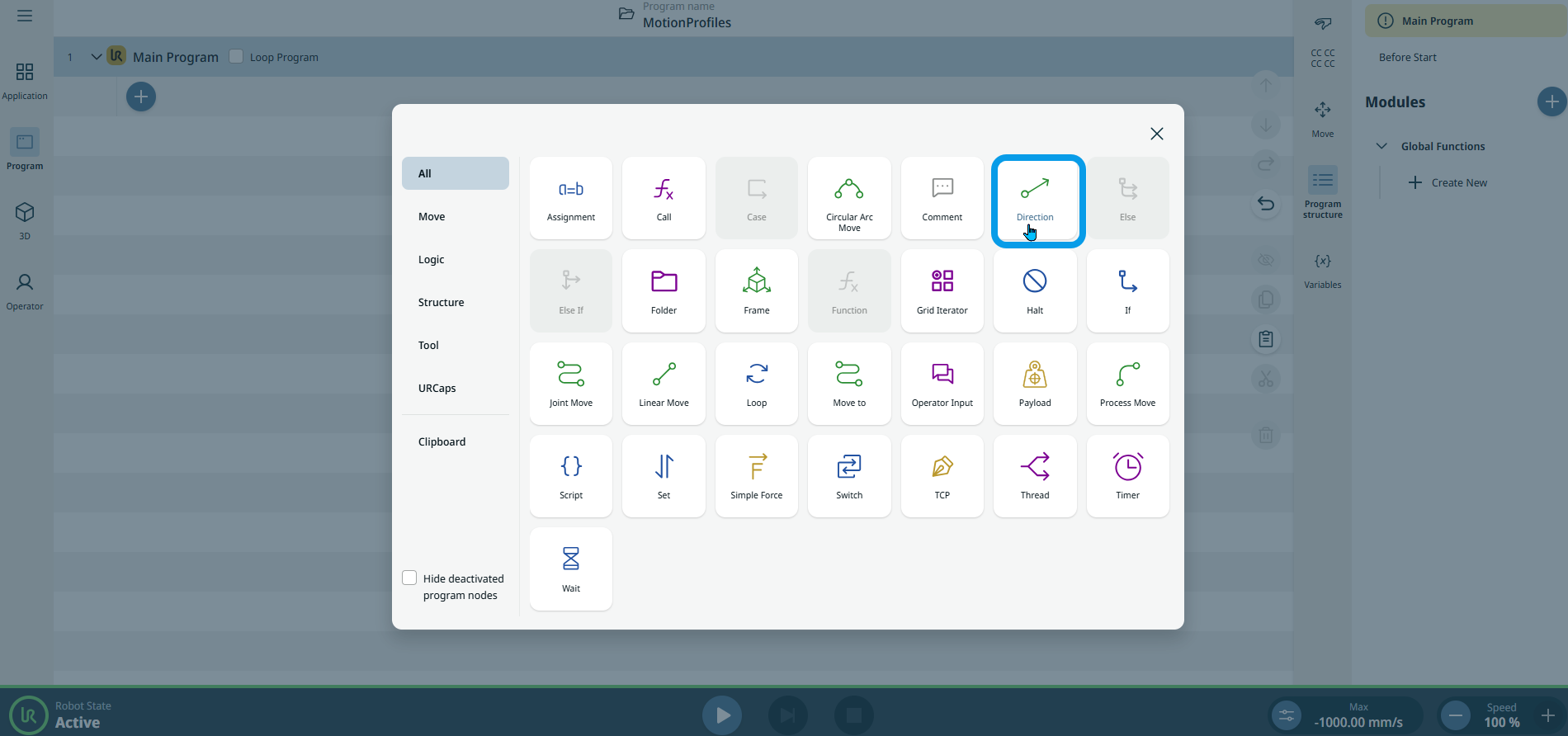Filter nodes by Move category
This screenshot has height=736, width=1568.
point(432,216)
